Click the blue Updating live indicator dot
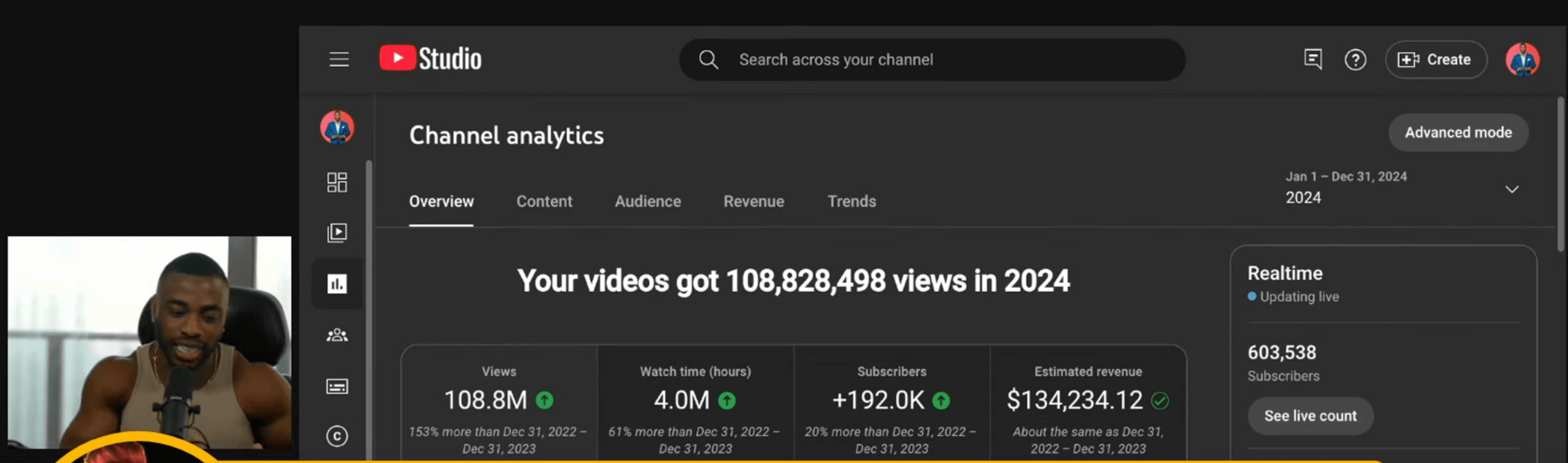 pyautogui.click(x=1252, y=296)
